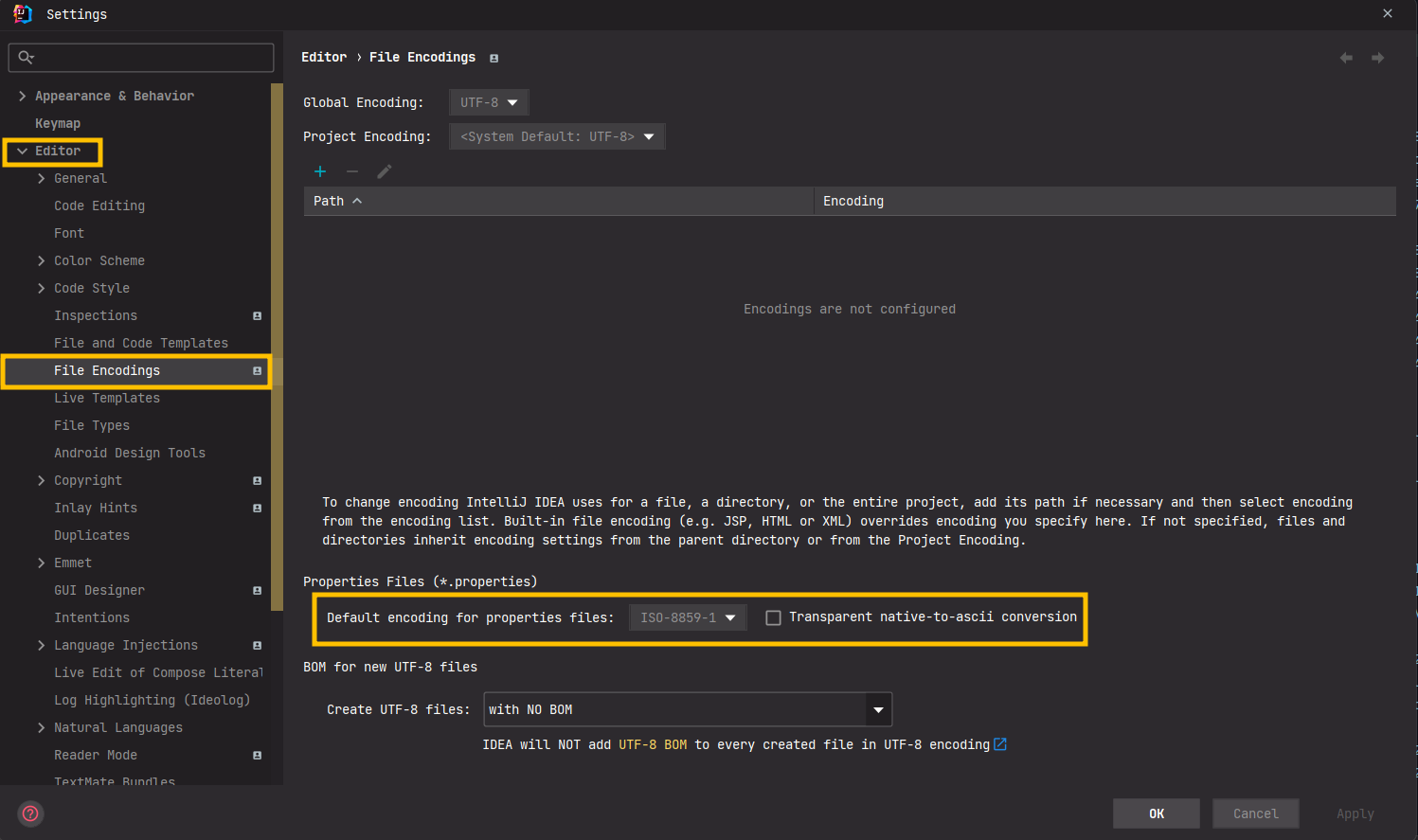Click project icon next to Inlay Hints
1418x840 pixels.
(257, 509)
